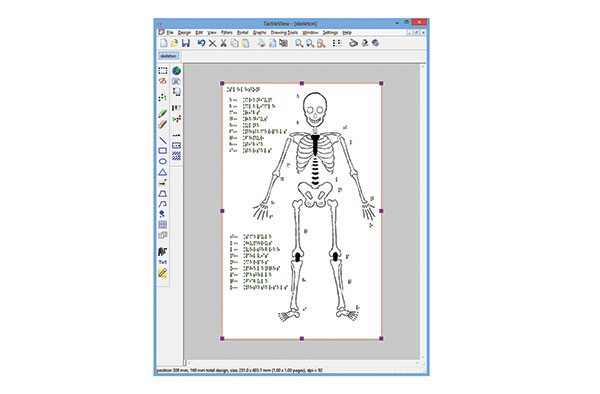600x394 pixels.
Task: Click the first magnifier zoom icon
Action: click(299, 43)
